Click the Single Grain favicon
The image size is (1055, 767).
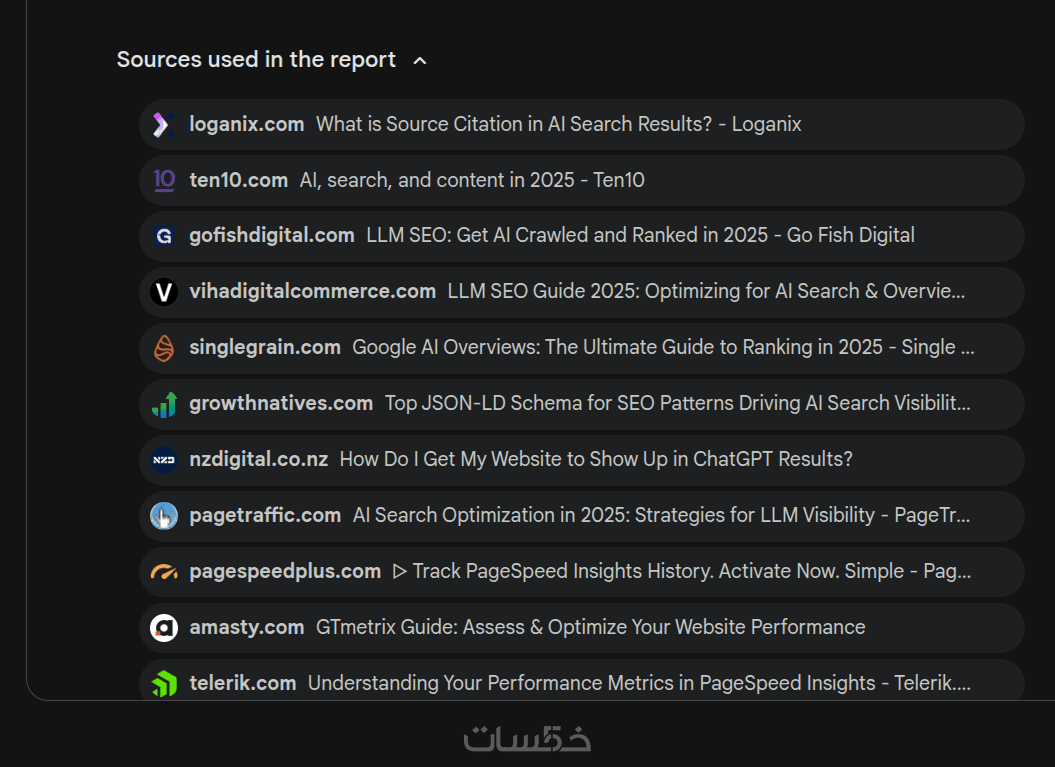163,348
